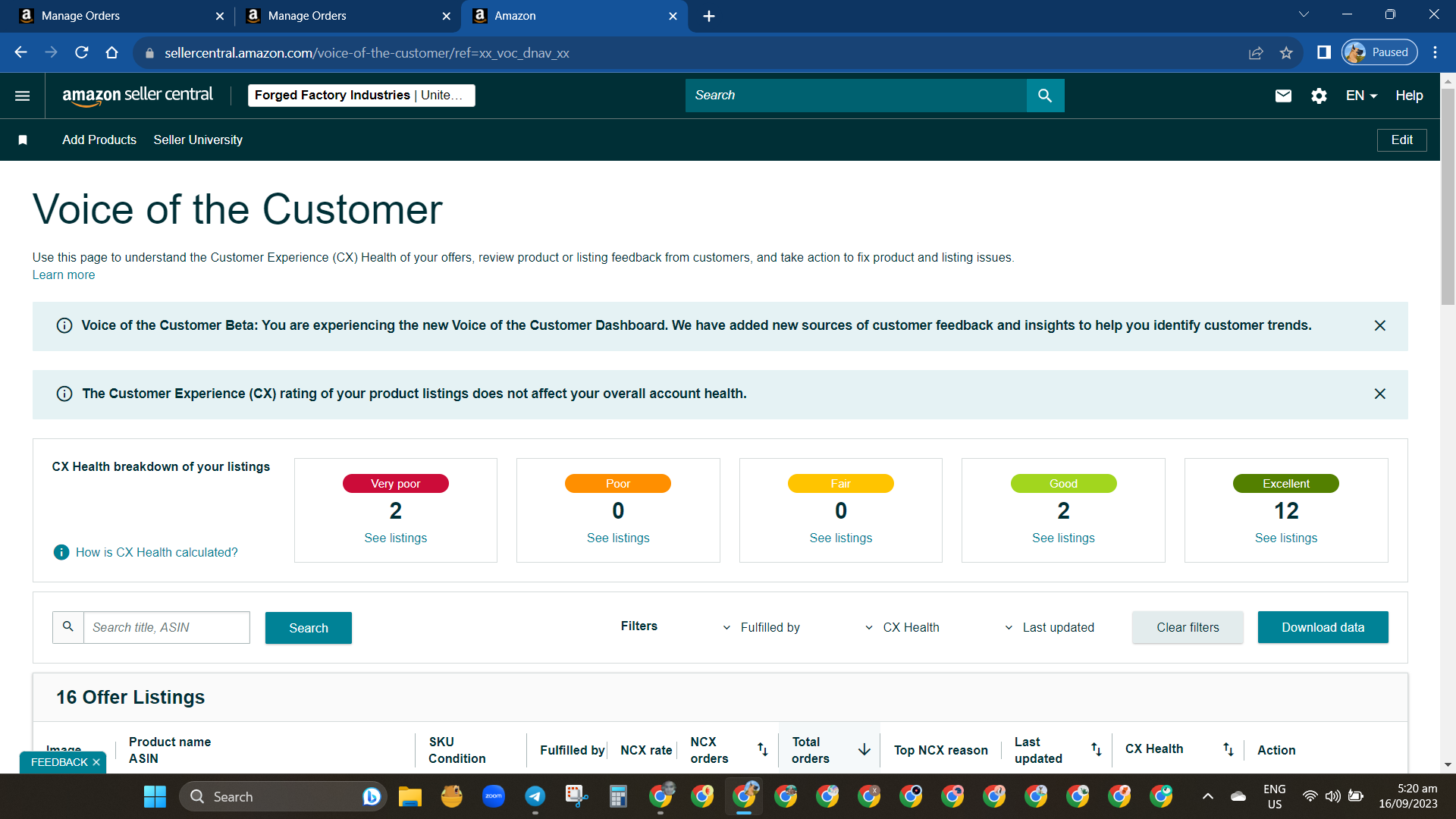Focus the Seller Central header search box
This screenshot has width=1456, height=819.
pos(856,96)
